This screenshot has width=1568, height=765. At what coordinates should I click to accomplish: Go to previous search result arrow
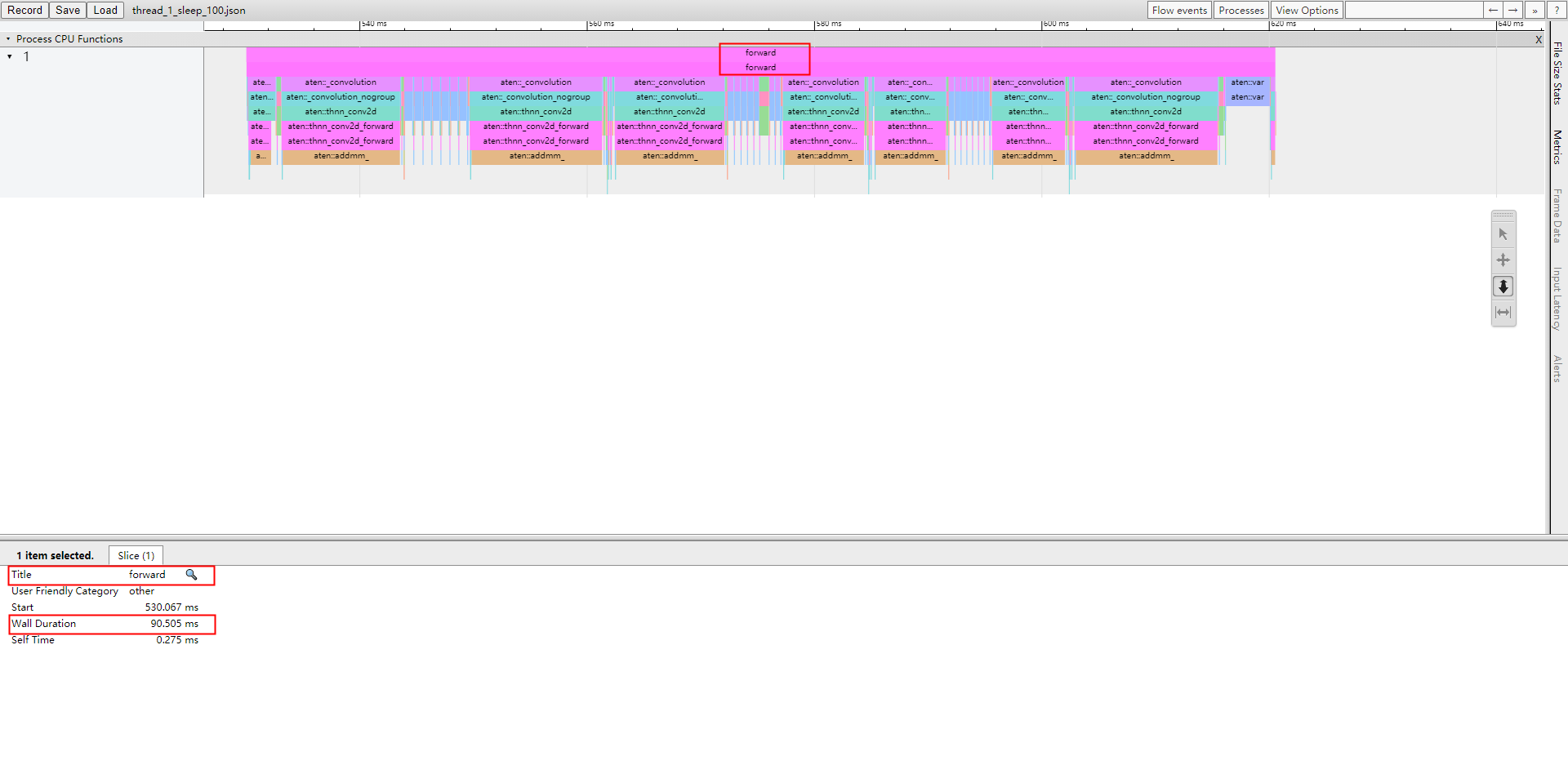click(1493, 11)
